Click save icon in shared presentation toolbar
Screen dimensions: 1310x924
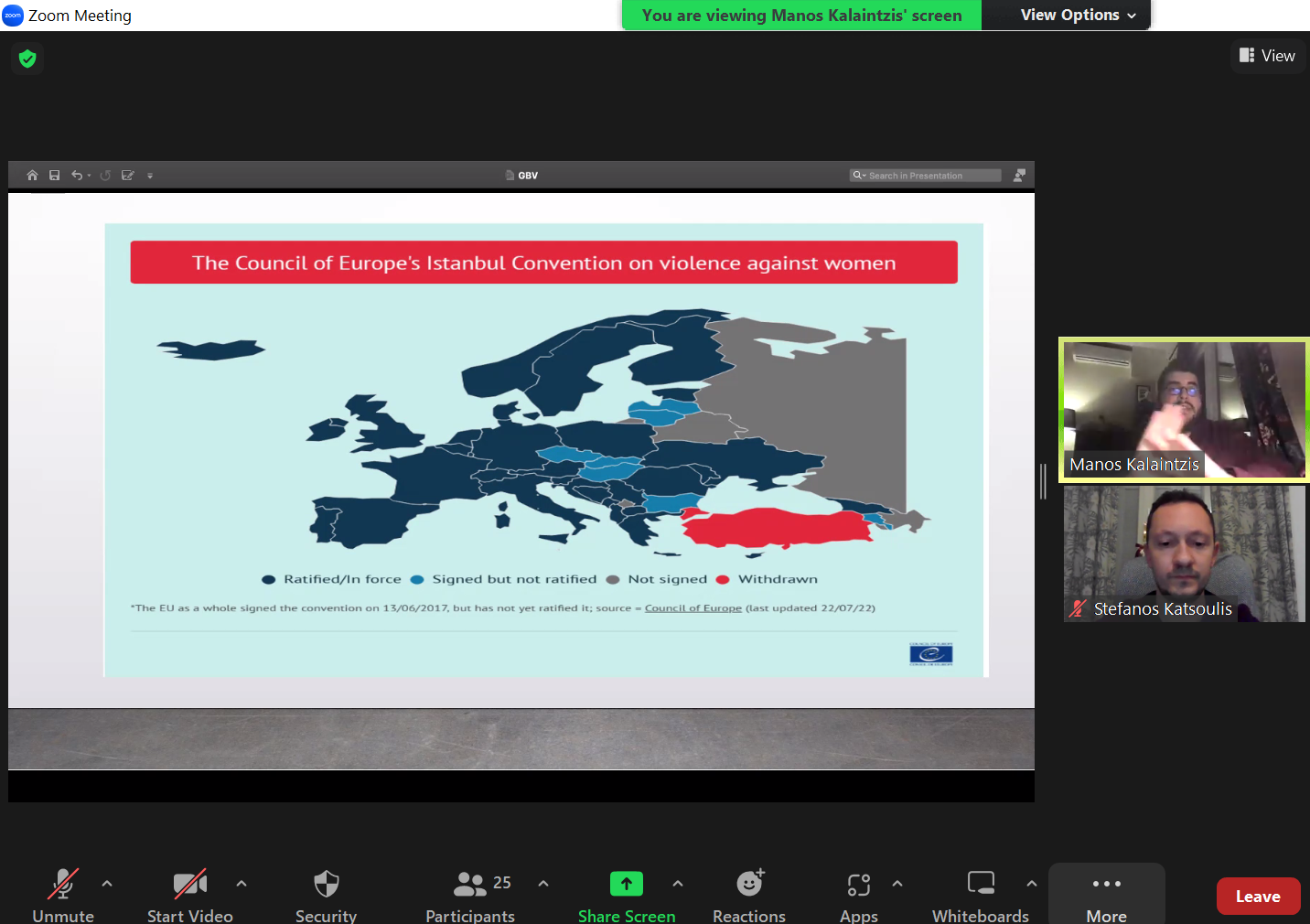[x=54, y=175]
